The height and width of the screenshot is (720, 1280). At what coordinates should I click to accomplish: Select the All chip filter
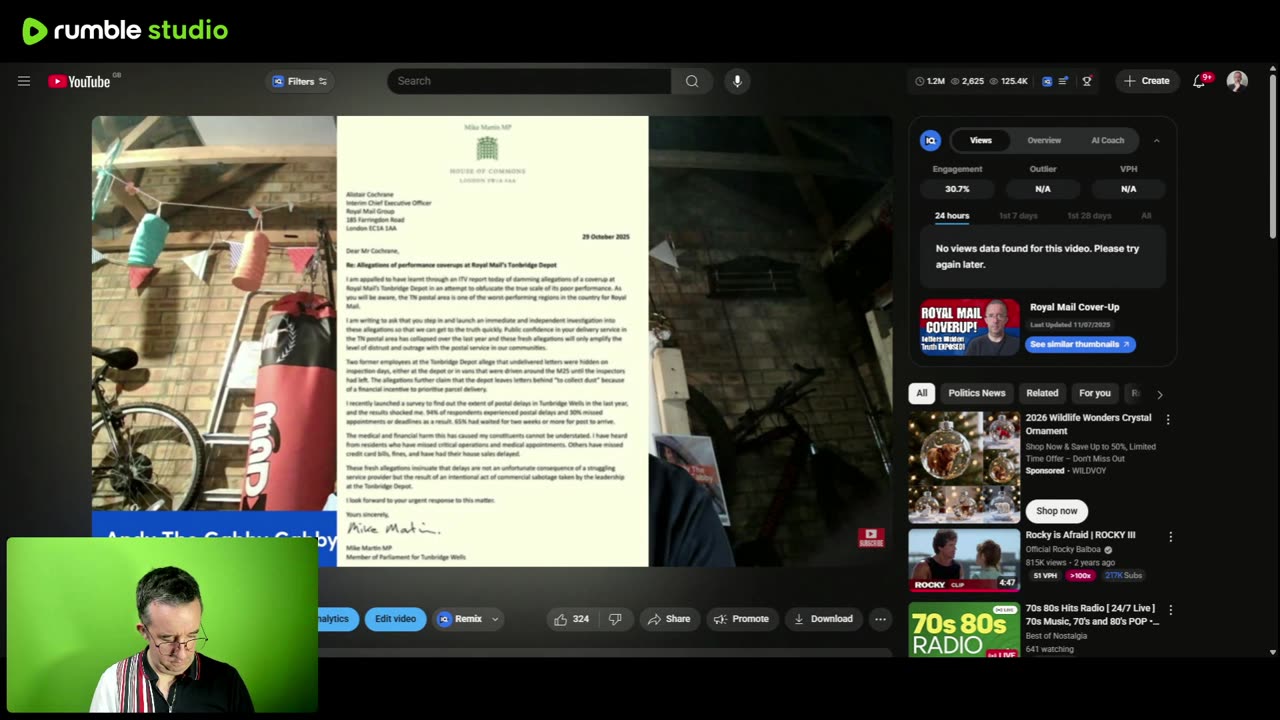[x=922, y=393]
